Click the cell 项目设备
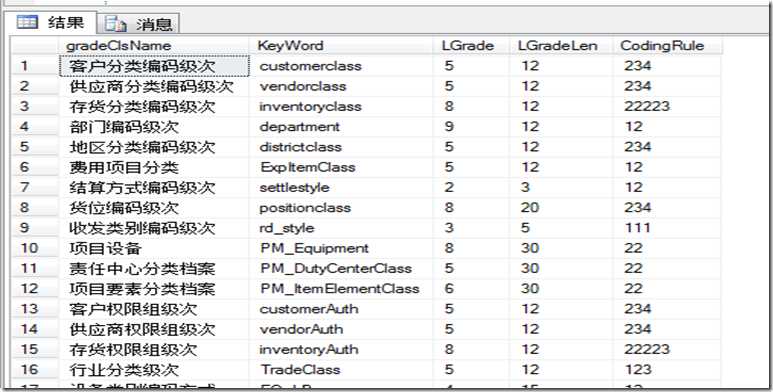The image size is (773, 392). coord(154,248)
